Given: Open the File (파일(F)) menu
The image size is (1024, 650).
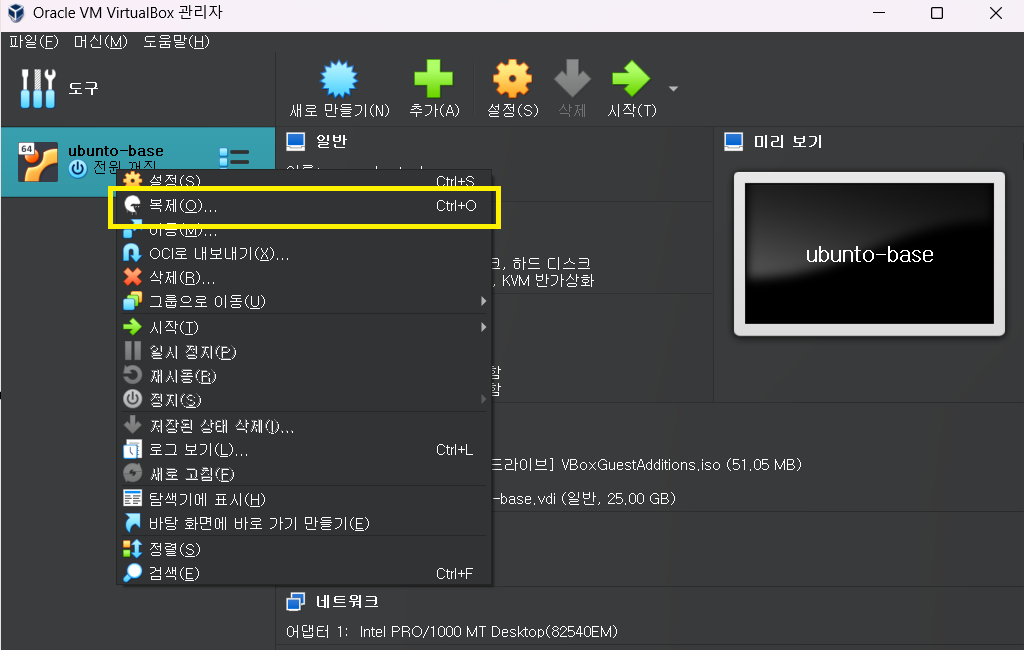Looking at the screenshot, I should 34,42.
